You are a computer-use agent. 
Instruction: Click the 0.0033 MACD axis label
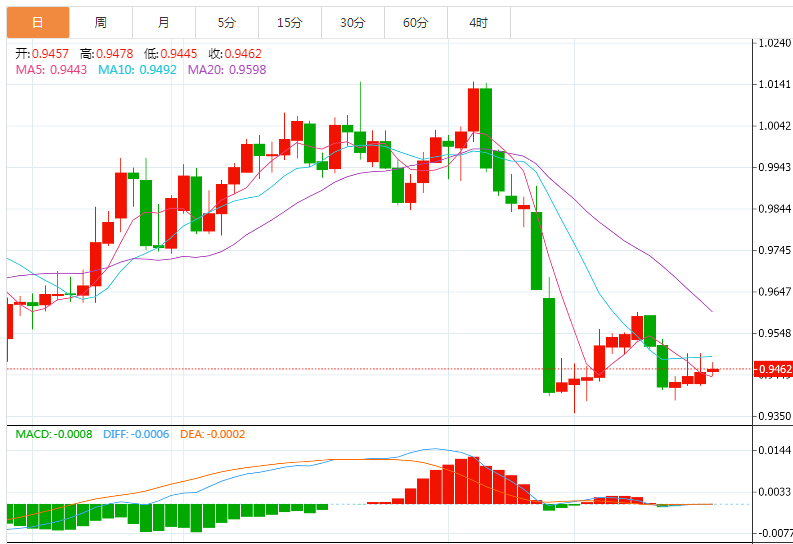click(774, 491)
